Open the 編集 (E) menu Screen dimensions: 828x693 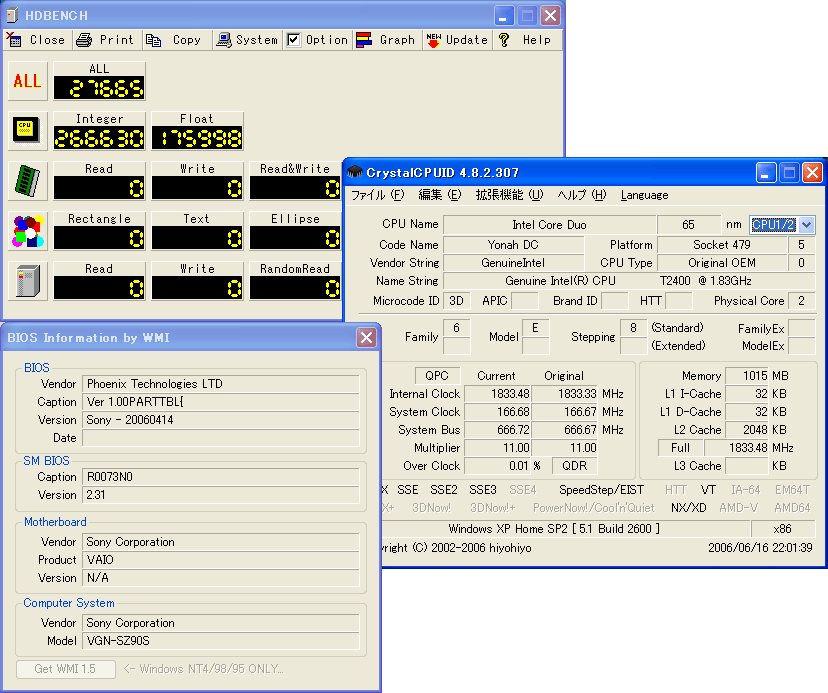[x=439, y=195]
